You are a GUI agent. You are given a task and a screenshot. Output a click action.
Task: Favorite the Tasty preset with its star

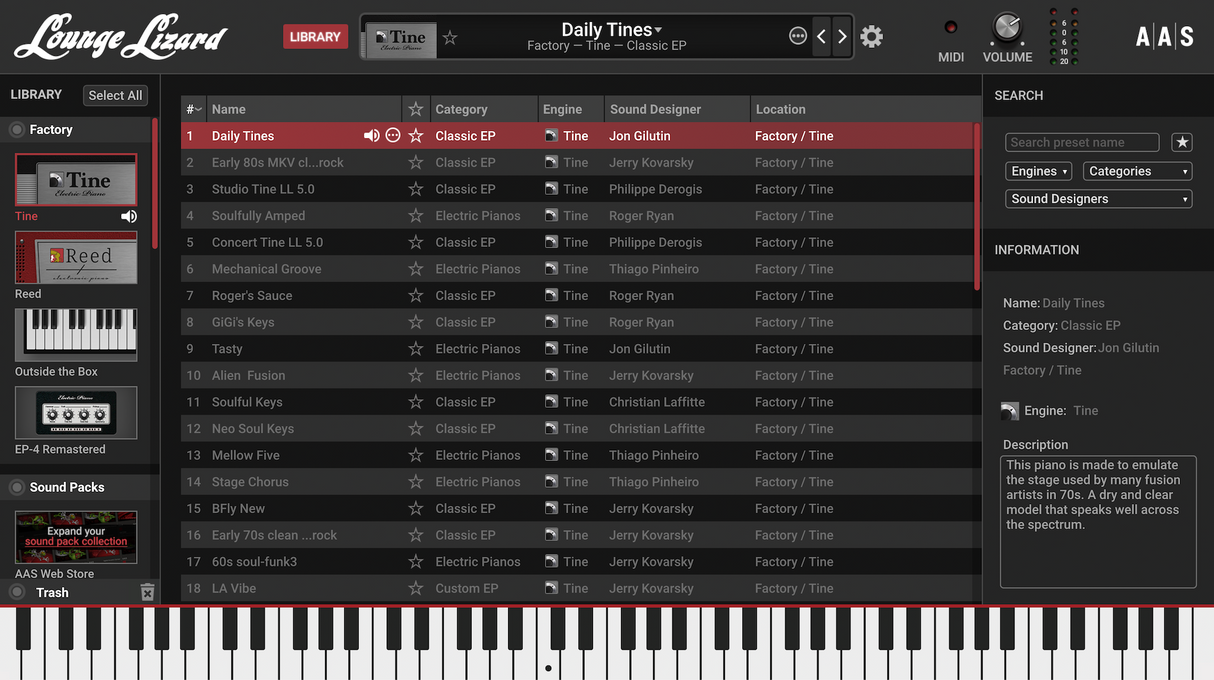pyautogui.click(x=416, y=349)
